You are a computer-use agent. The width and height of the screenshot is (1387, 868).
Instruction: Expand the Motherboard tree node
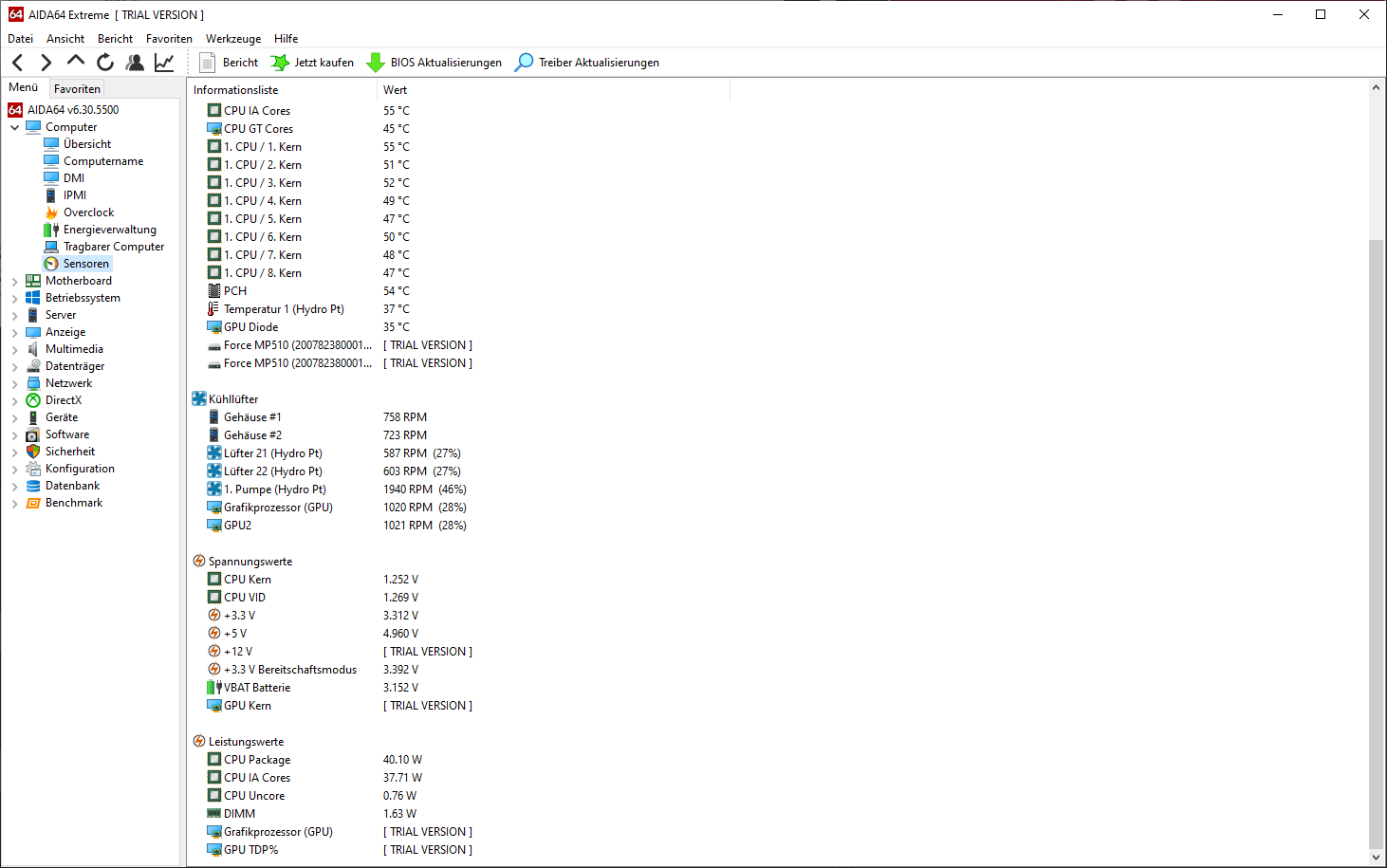(14, 281)
